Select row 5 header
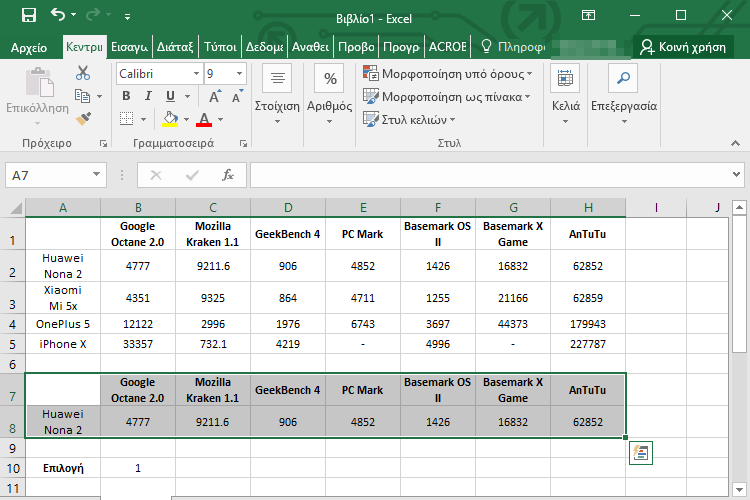Screen dimensions: 750x500 pos(12,344)
